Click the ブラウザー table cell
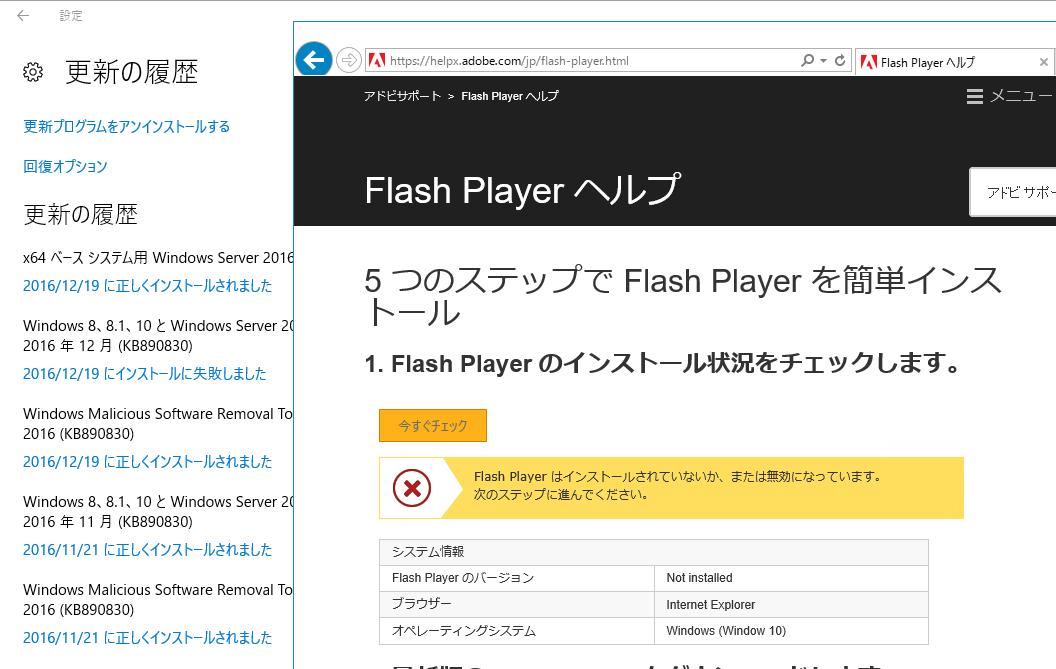Screen dimensions: 1056x669 pyautogui.click(x=517, y=605)
